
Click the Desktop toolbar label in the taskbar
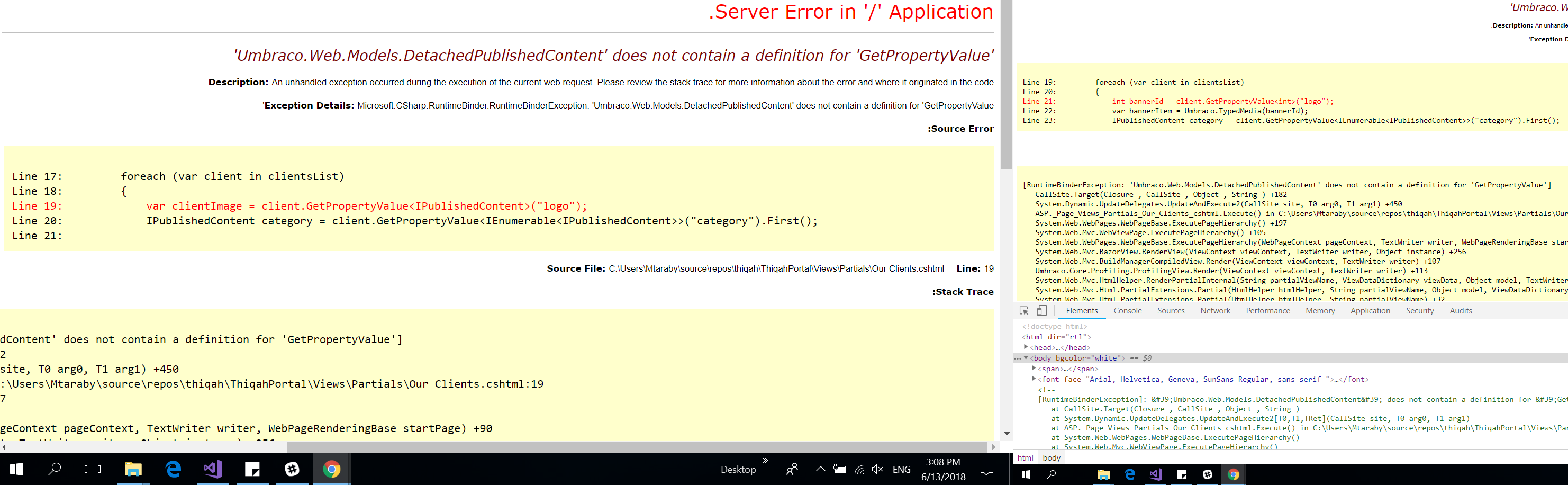(738, 469)
